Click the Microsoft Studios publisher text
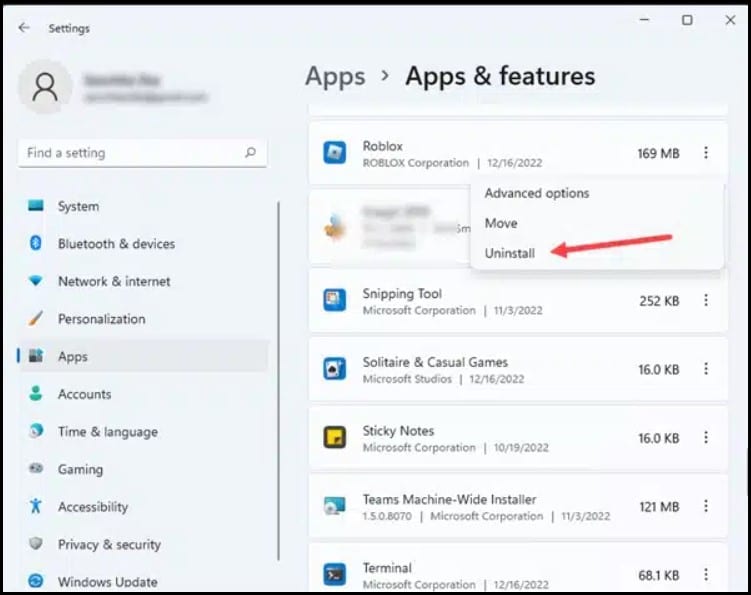Image resolution: width=751 pixels, height=595 pixels. point(407,379)
